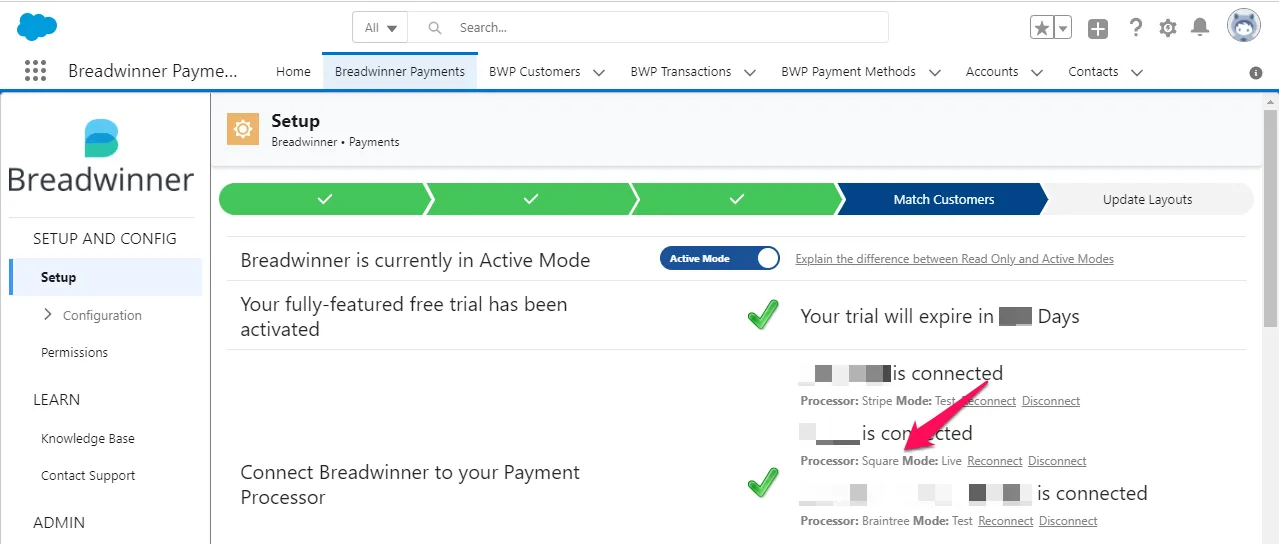Toggle the Active Mode switch
Screen dimensions: 1279x544
click(720, 258)
